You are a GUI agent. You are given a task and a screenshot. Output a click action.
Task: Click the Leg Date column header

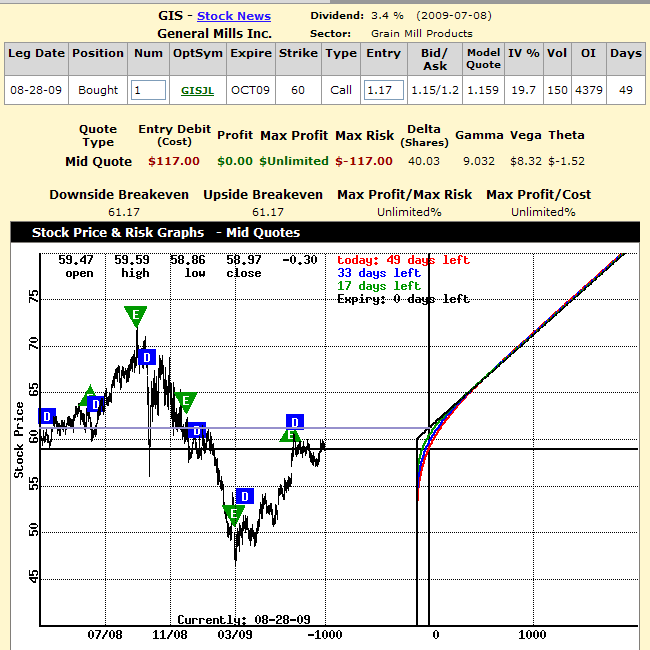click(36, 53)
